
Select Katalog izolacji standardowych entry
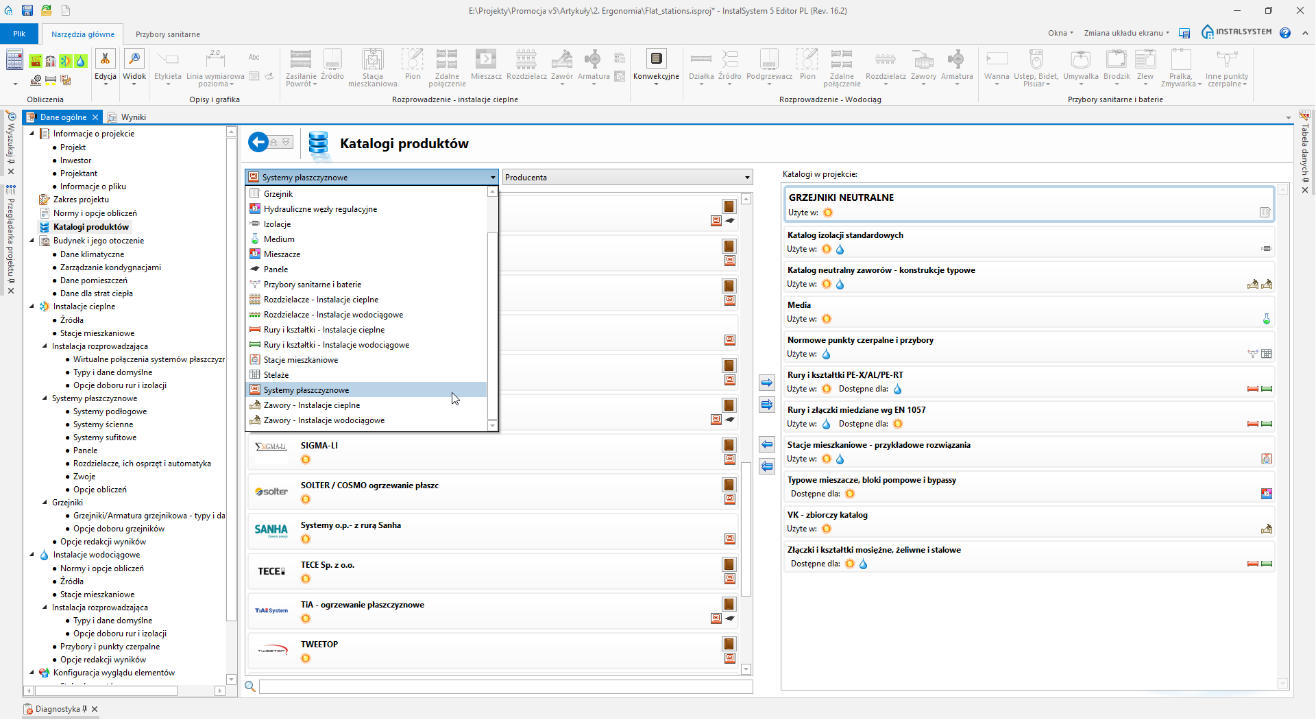coord(1029,242)
